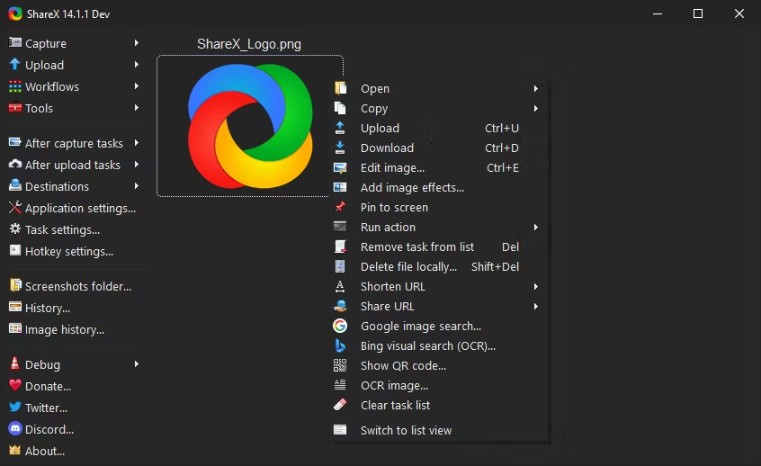Expand the Shorten URL submenu arrow
This screenshot has width=761, height=466.
pyautogui.click(x=536, y=287)
